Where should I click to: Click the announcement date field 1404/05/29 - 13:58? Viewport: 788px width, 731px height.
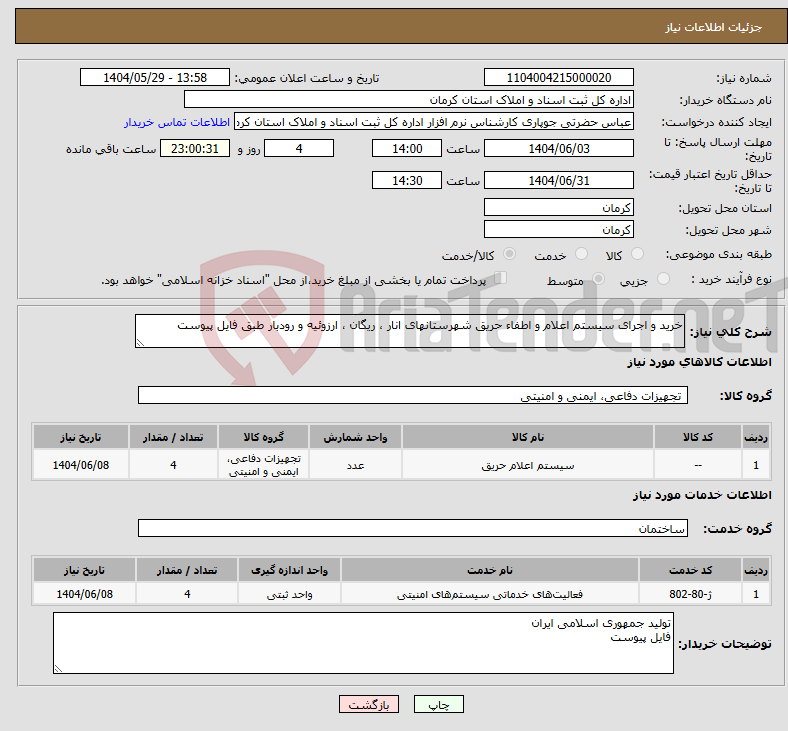point(155,77)
